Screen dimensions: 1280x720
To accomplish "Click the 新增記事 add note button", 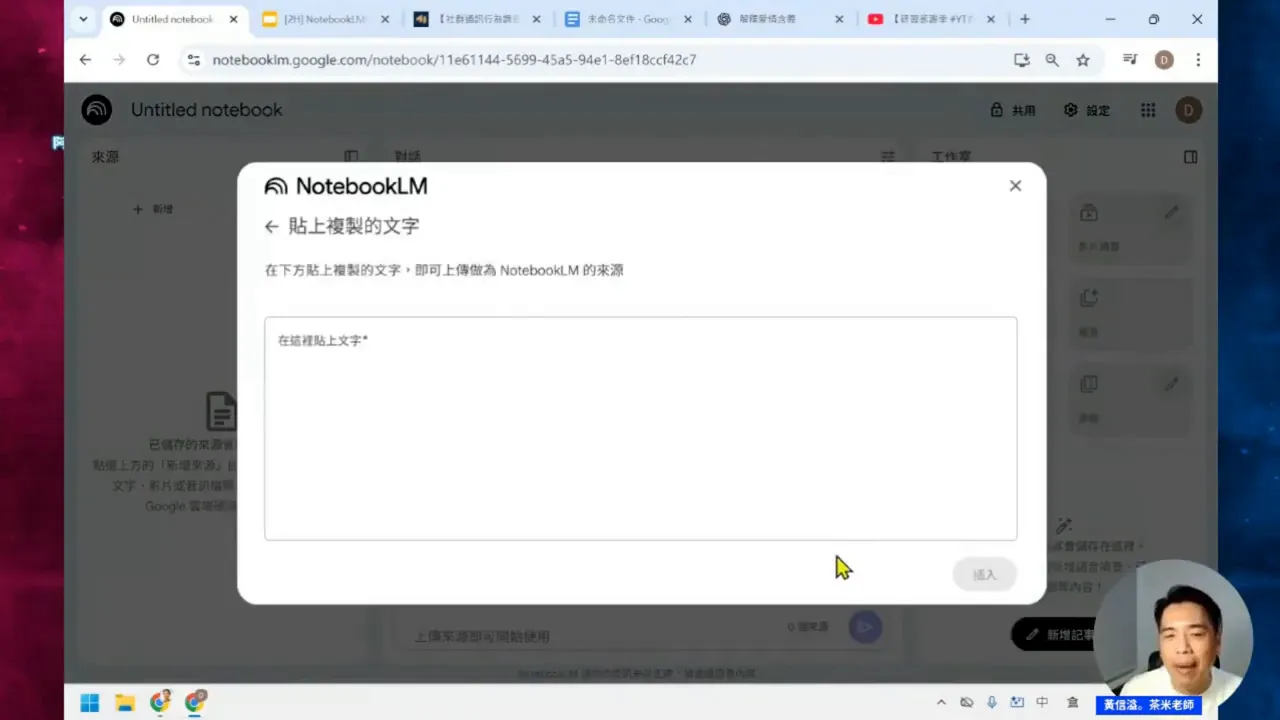I will point(1055,634).
